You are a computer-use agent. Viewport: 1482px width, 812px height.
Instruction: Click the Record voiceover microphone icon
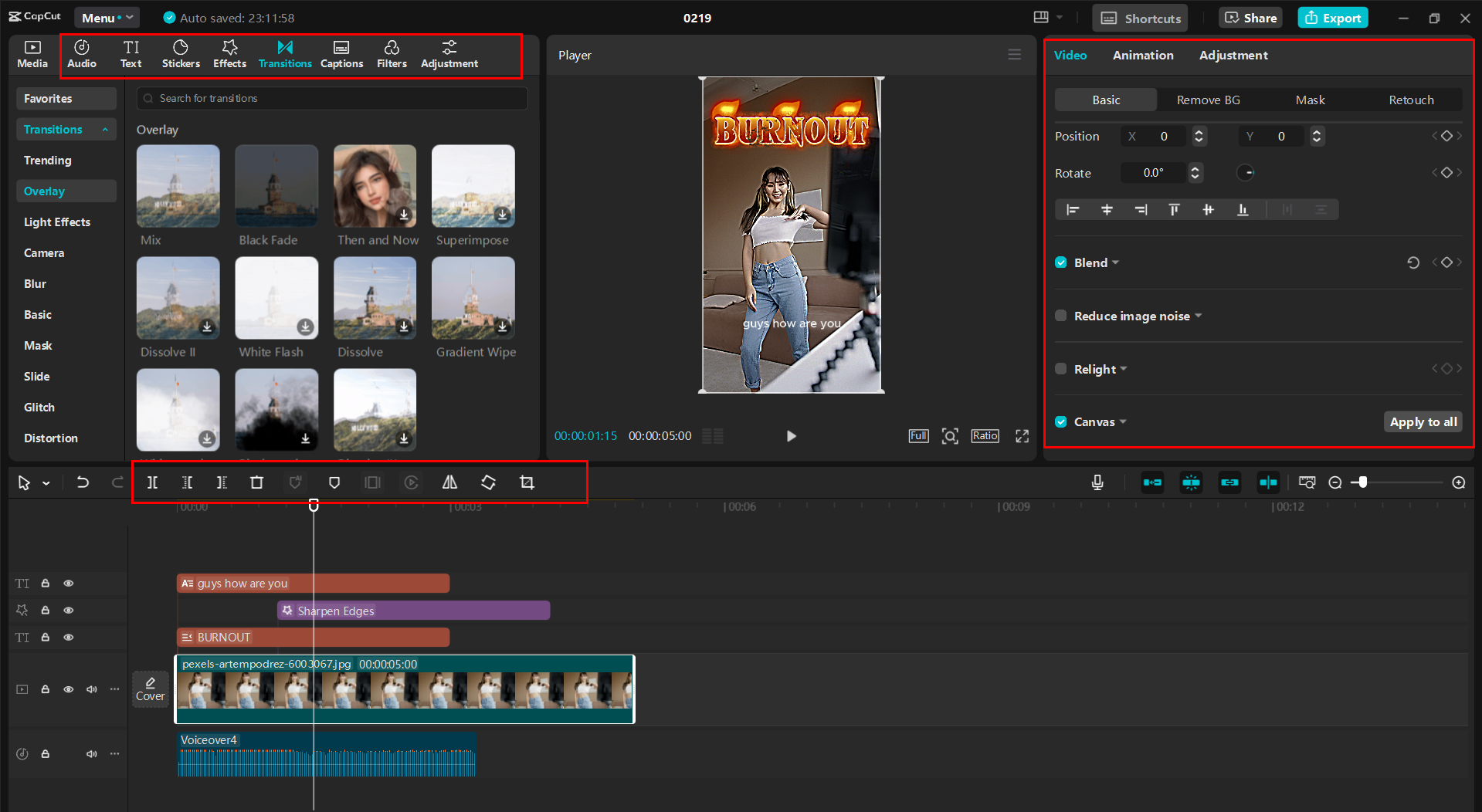1097,482
